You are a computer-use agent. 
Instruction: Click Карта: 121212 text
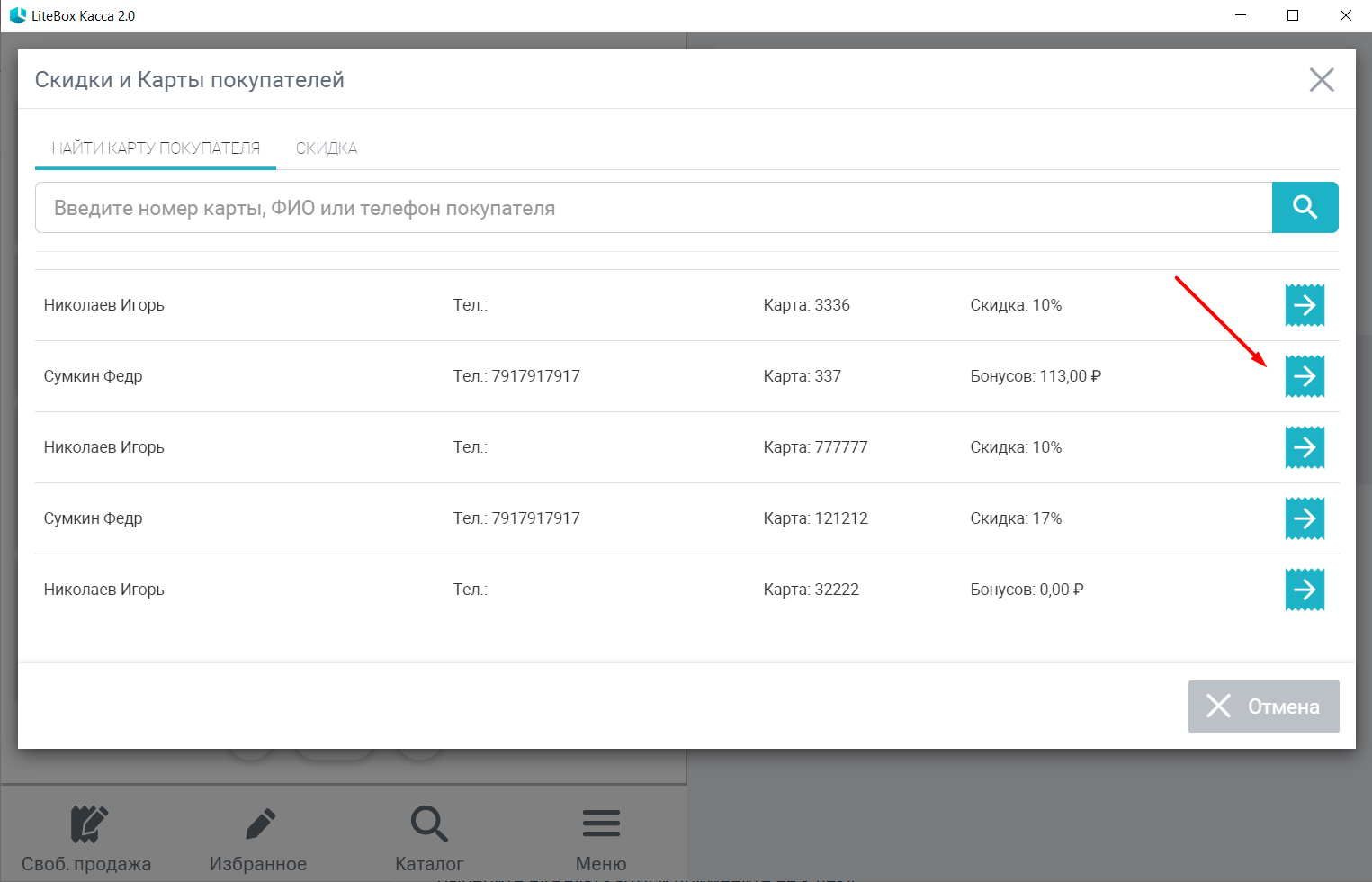pyautogui.click(x=815, y=518)
